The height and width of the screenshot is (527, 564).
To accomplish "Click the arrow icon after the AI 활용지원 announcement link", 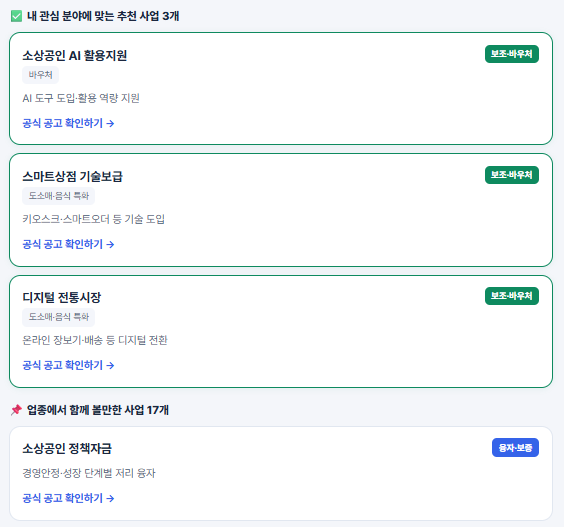I will 110,124.
